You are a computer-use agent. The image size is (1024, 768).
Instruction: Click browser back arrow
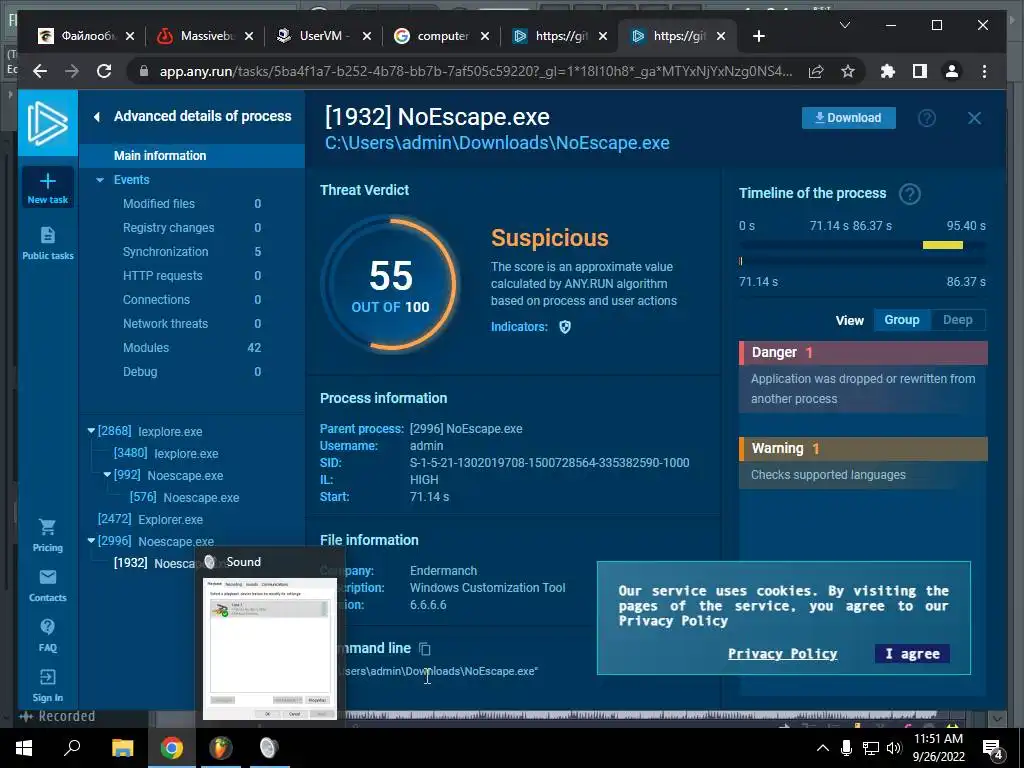(x=40, y=71)
